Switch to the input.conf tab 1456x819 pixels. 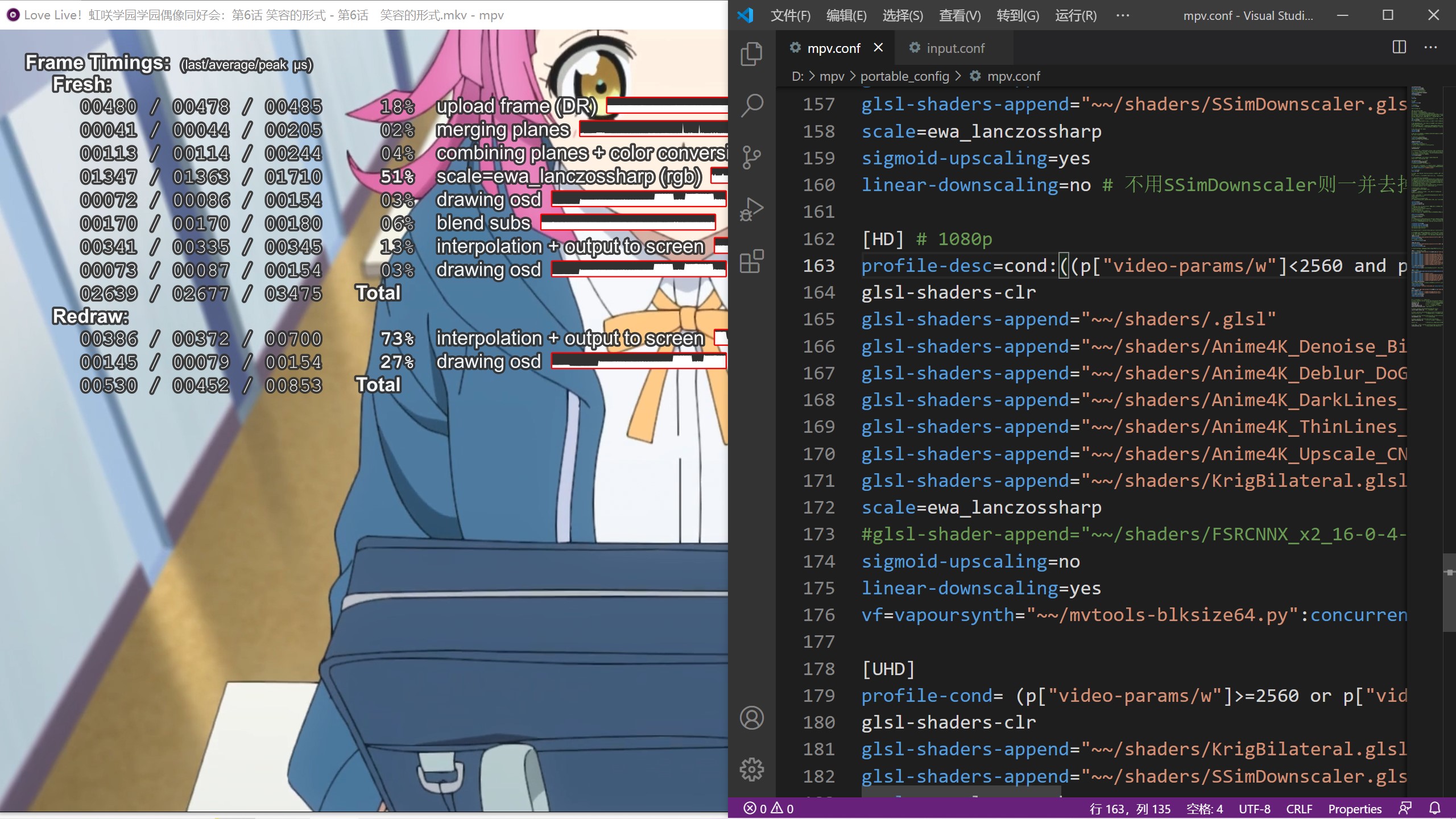(954, 48)
